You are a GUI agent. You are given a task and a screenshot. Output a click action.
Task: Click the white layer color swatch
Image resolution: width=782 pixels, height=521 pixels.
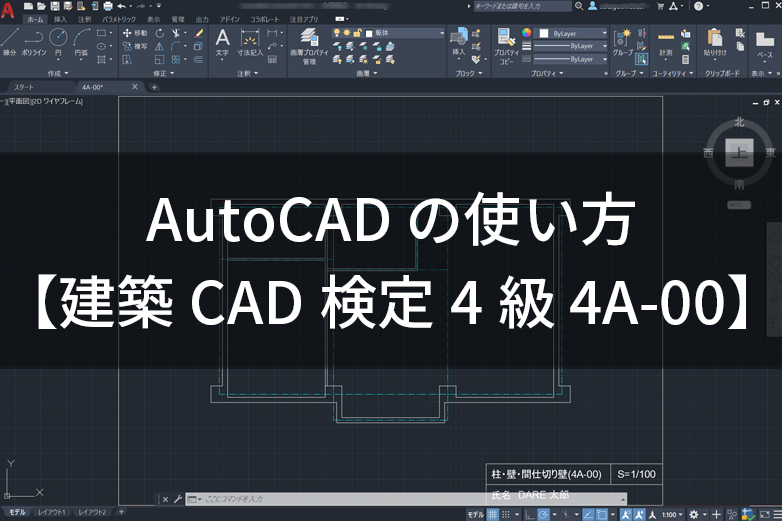(x=369, y=33)
